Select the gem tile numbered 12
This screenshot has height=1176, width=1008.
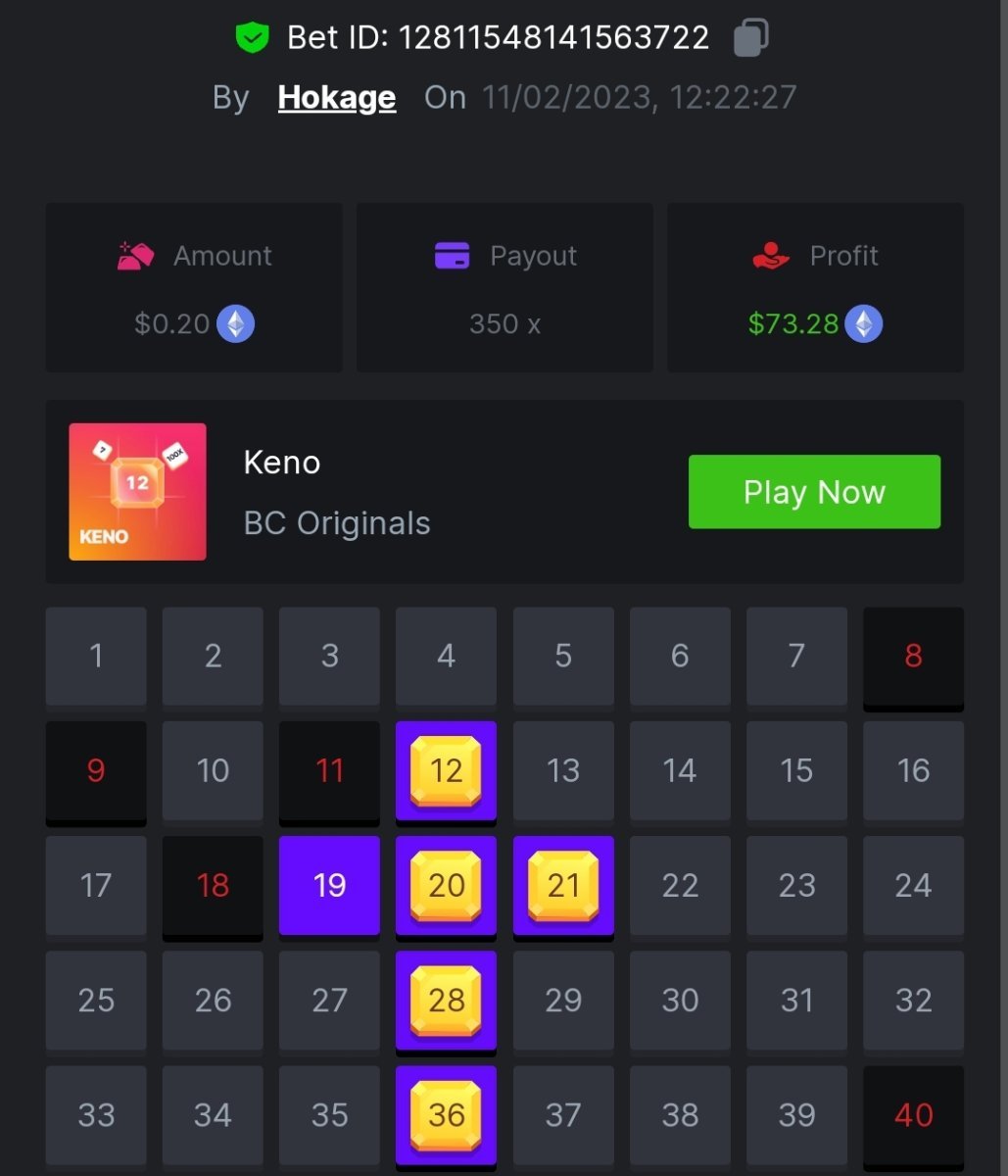[446, 771]
